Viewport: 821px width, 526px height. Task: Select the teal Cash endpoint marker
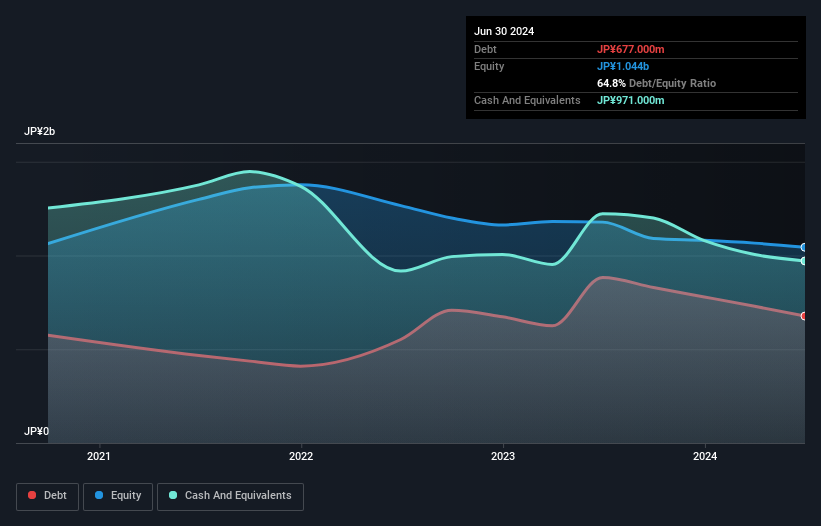(x=804, y=261)
